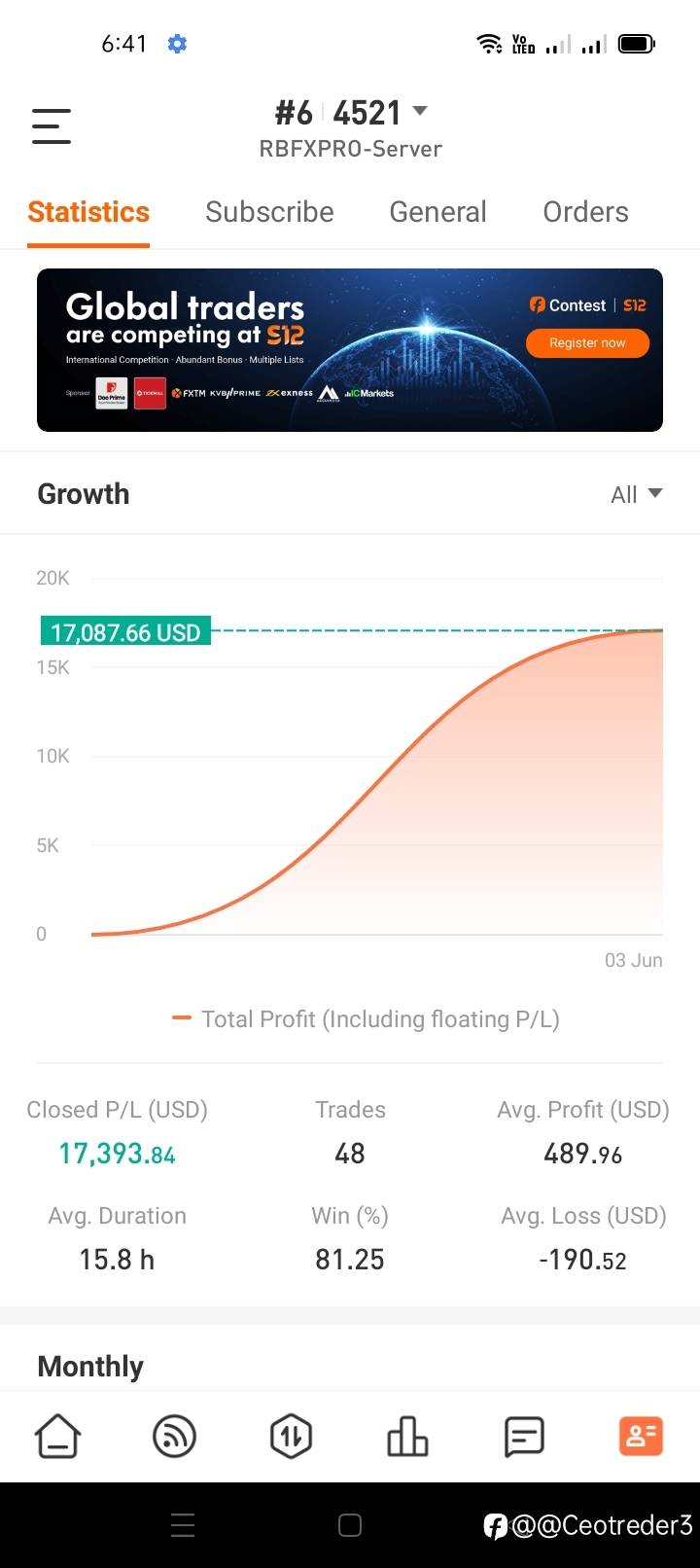Switch to the Subscribe tab
This screenshot has height=1568, width=700.
(x=269, y=212)
